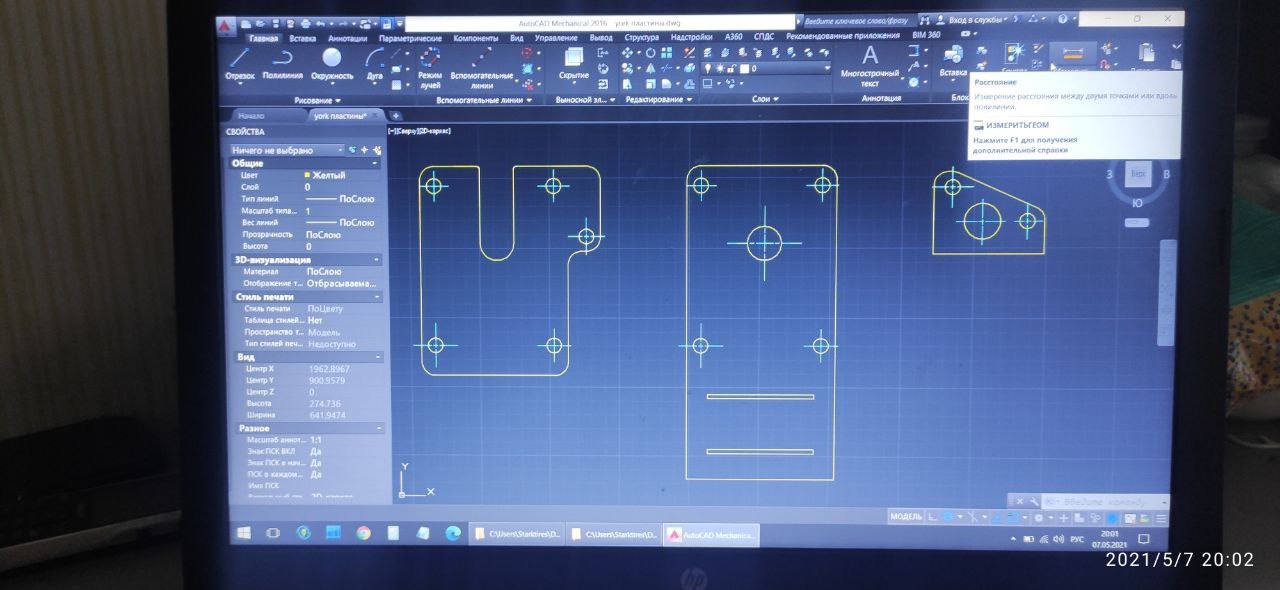This screenshot has width=1280, height=590.
Task: Collapse the 3D-визуализация properties section
Action: (x=377, y=260)
